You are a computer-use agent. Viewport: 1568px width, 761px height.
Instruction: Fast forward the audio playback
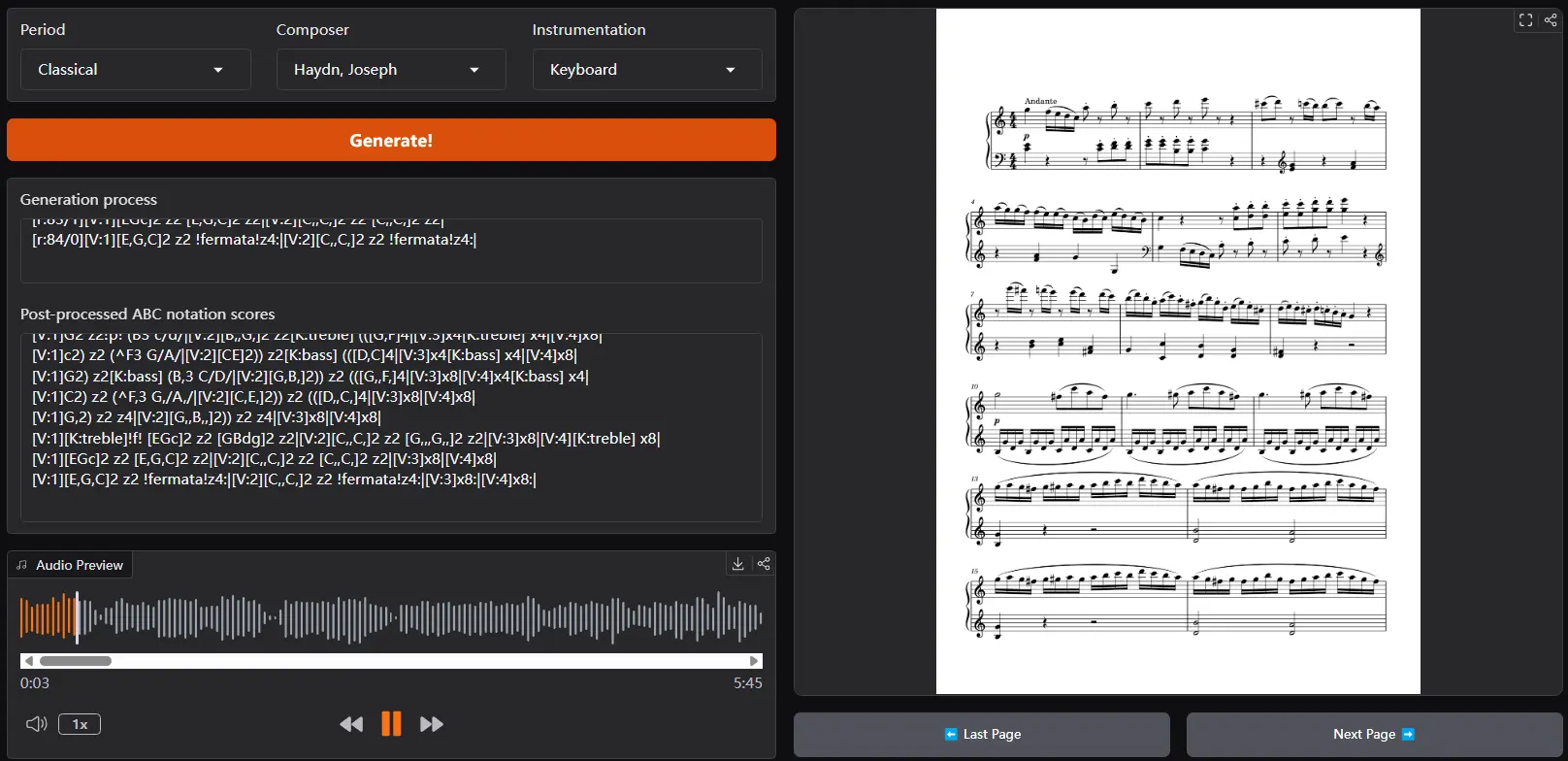(x=432, y=724)
